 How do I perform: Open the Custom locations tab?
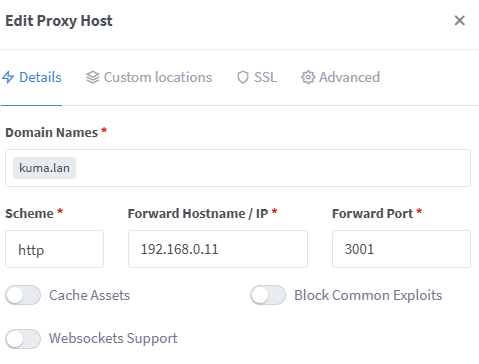tap(149, 77)
